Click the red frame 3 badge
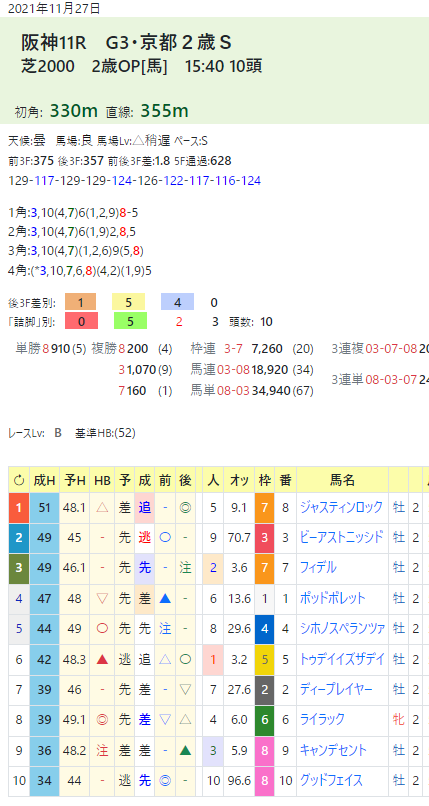 tap(265, 538)
